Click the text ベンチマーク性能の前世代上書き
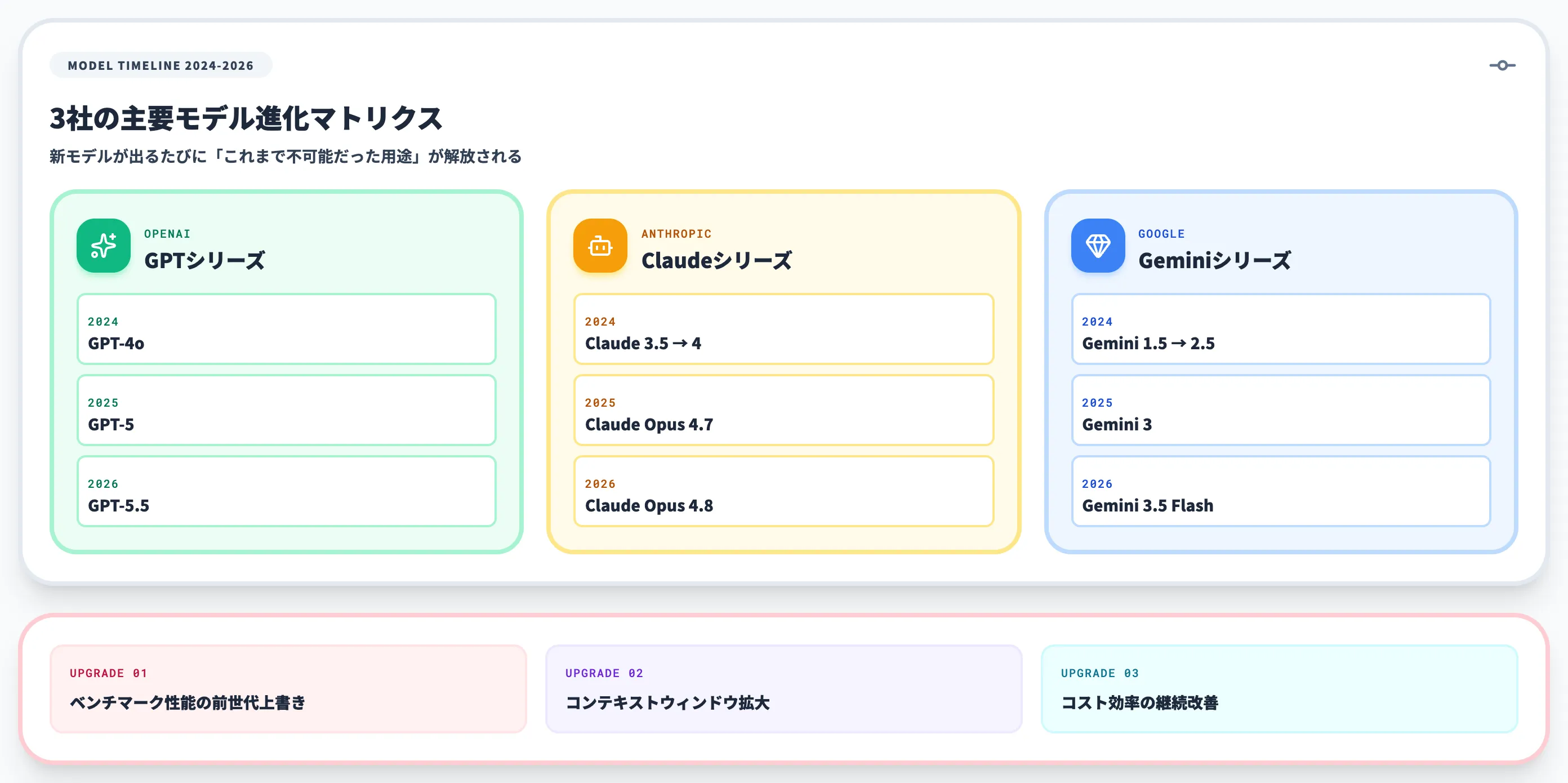 [188, 702]
